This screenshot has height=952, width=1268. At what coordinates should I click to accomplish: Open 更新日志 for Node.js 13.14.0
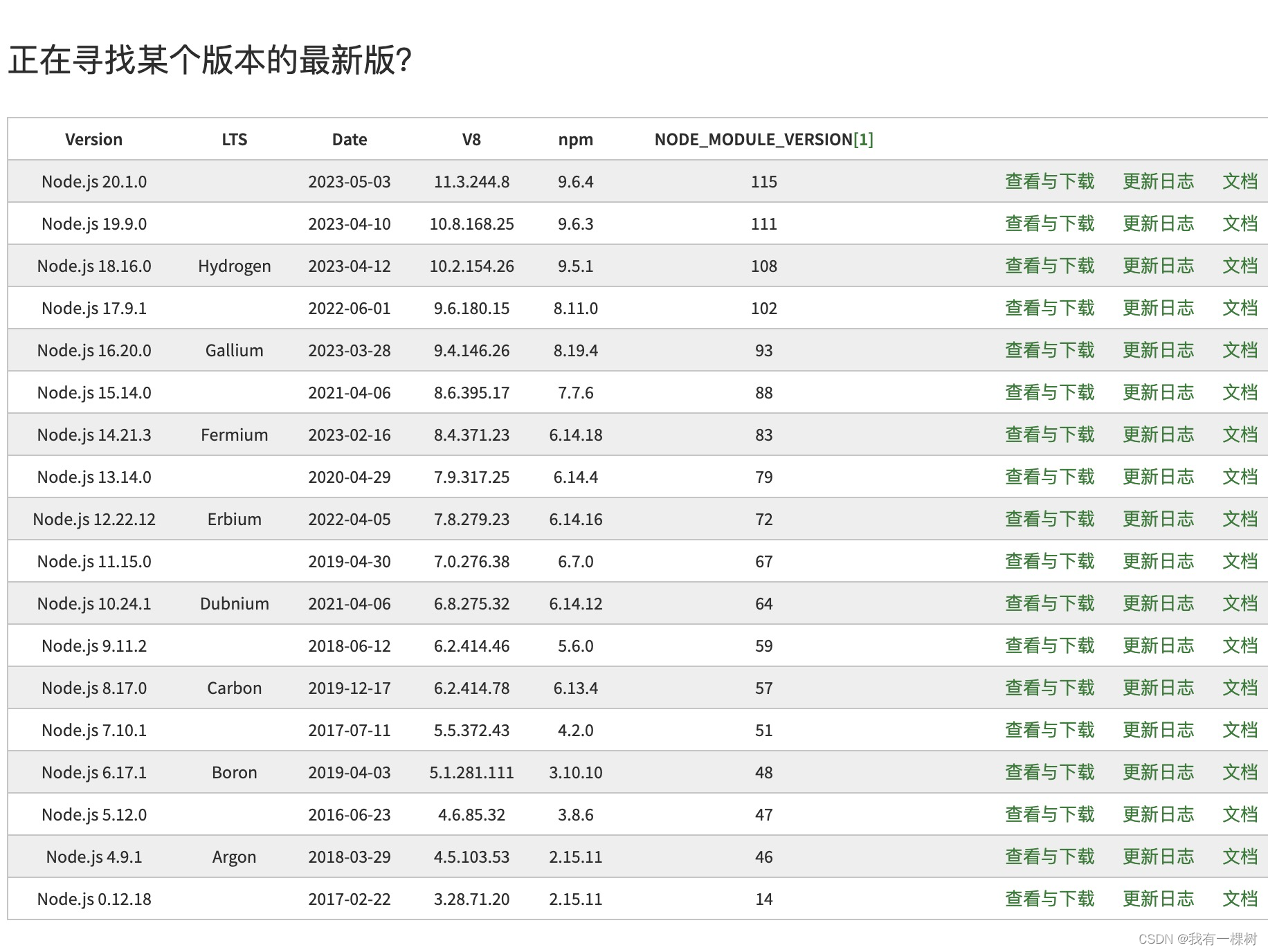point(1159,477)
